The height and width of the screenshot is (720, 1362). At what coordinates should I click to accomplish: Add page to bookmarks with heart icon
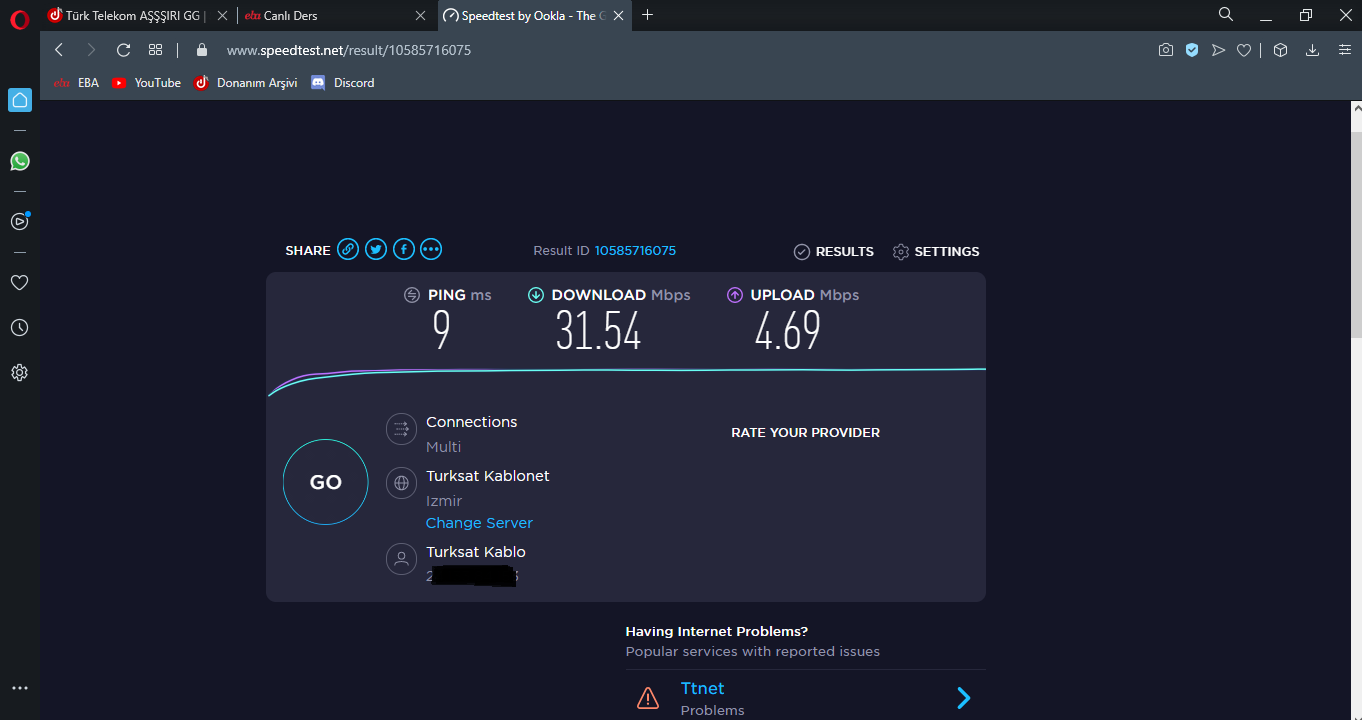point(1244,50)
